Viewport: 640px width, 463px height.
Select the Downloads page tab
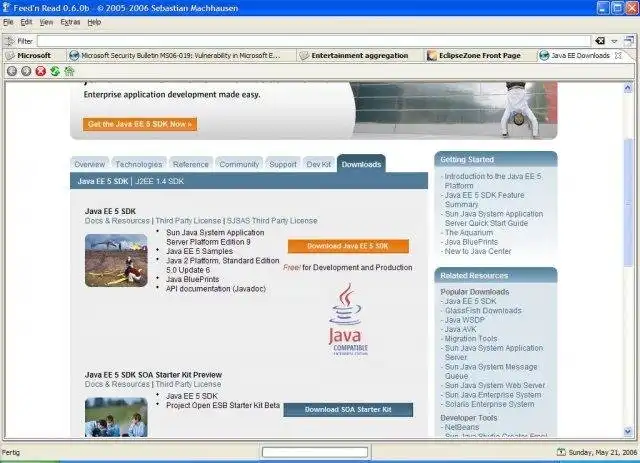(361, 164)
